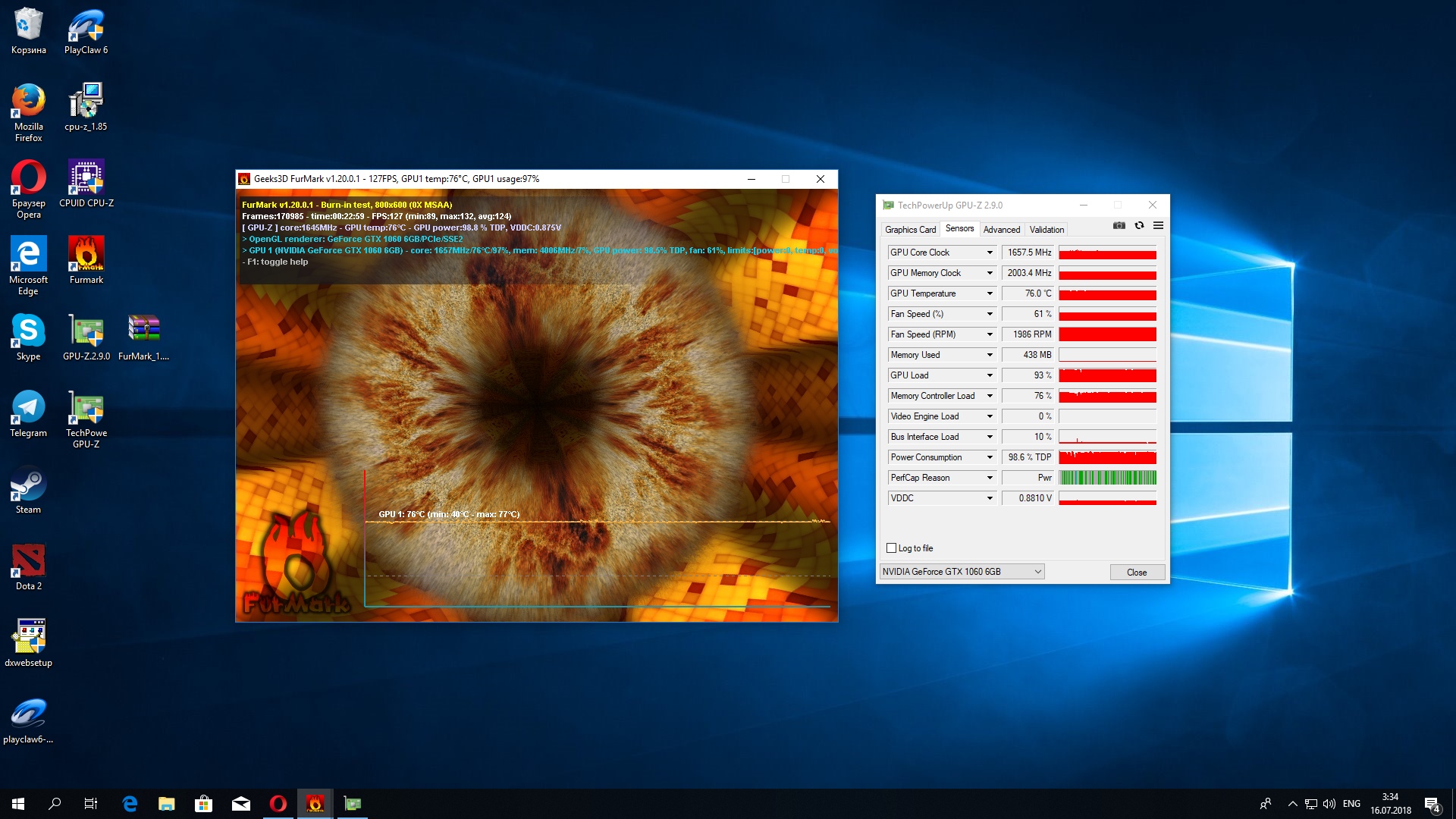The height and width of the screenshot is (819, 1456).
Task: Select the TechPowerUp GPU-Z desktop shortcut
Action: click(x=86, y=419)
